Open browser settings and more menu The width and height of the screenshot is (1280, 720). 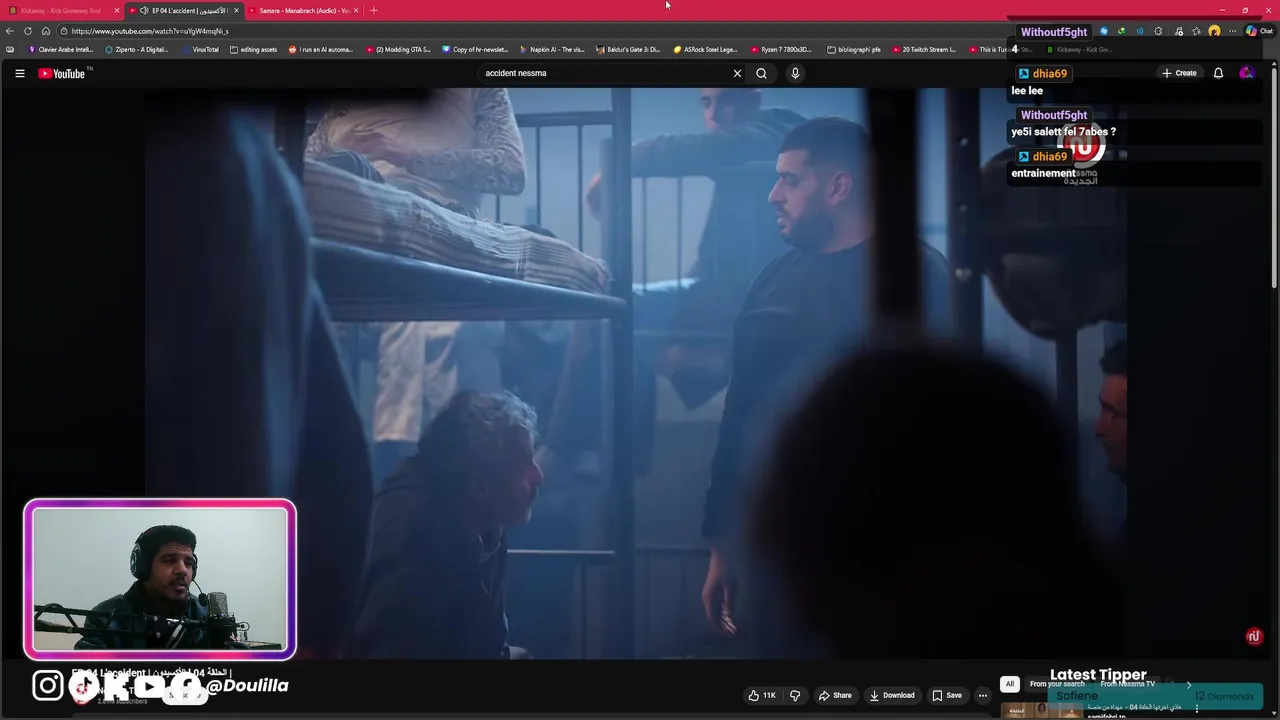coord(1232,31)
